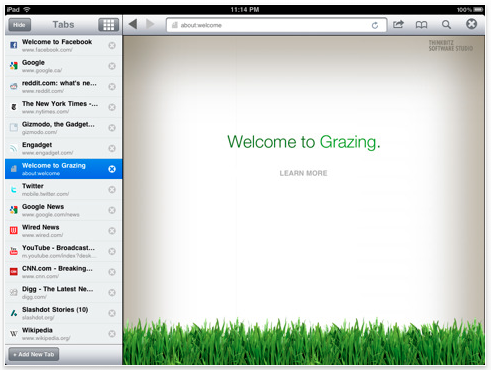The width and height of the screenshot is (491, 370).
Task: Click the Wired News red favicon
Action: pyautogui.click(x=14, y=230)
